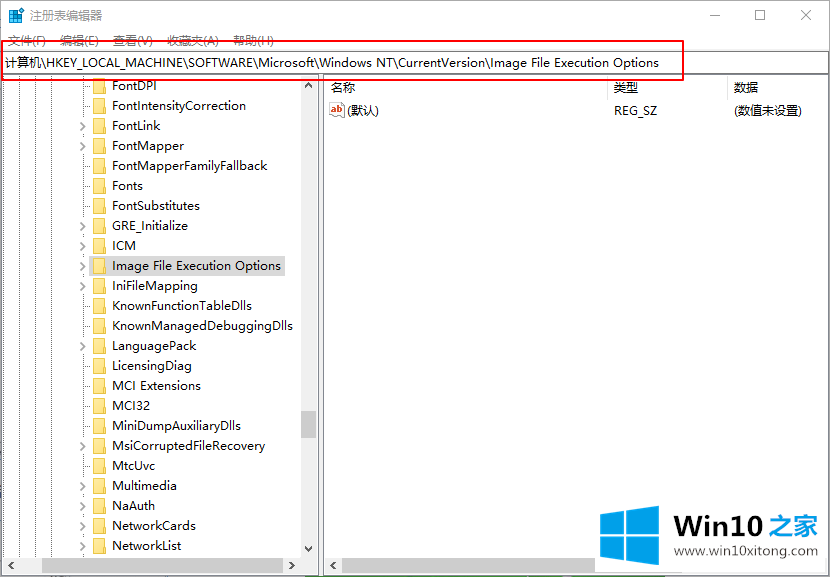Expand the ICM key

[82, 246]
